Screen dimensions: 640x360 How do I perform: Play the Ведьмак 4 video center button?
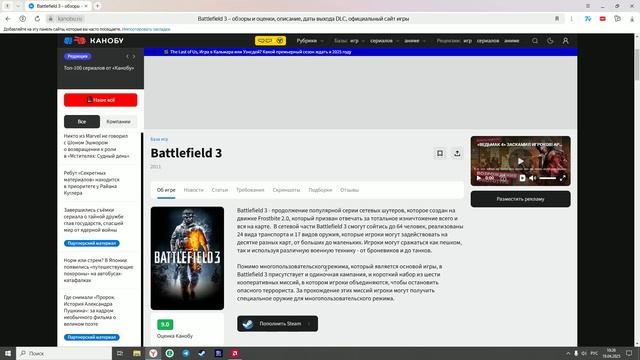click(520, 161)
